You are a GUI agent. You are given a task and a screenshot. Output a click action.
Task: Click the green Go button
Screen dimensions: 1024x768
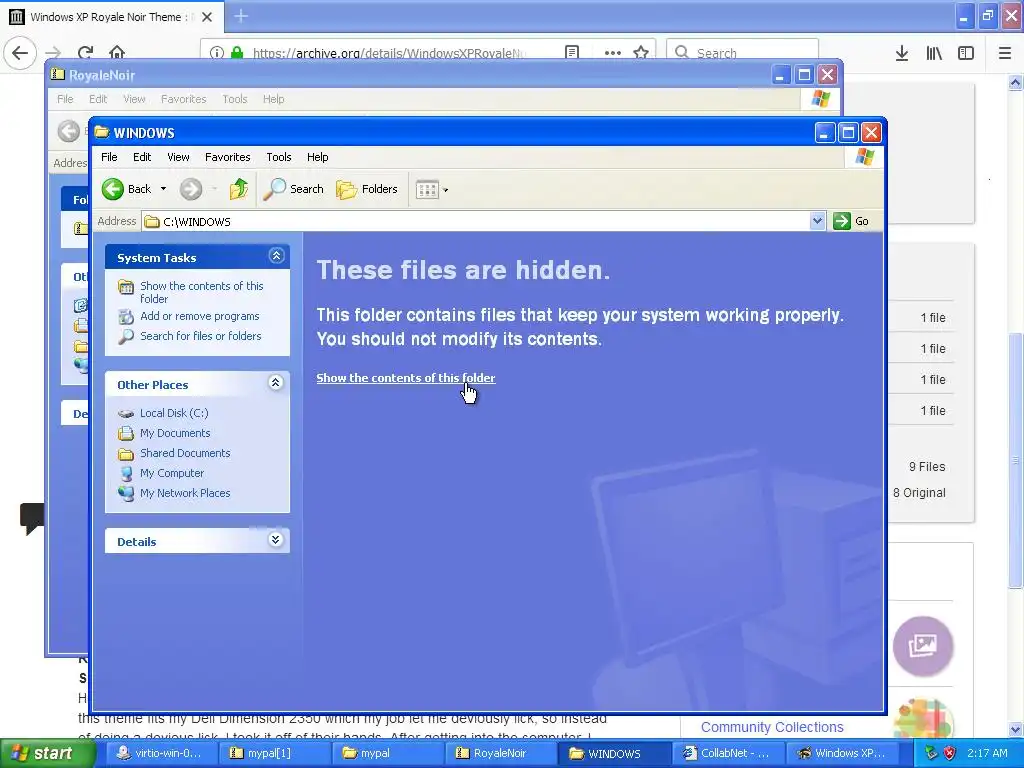point(851,221)
